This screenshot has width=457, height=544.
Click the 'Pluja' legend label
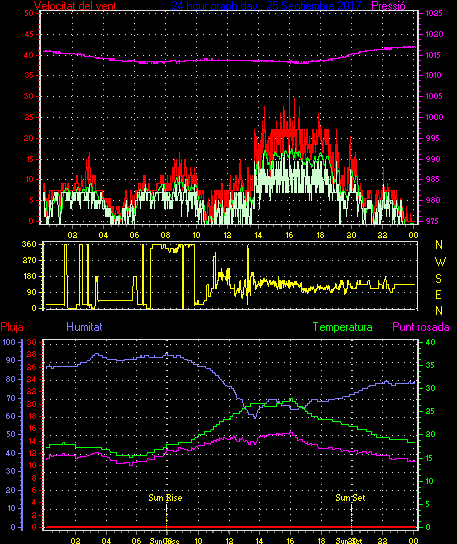coord(12,327)
